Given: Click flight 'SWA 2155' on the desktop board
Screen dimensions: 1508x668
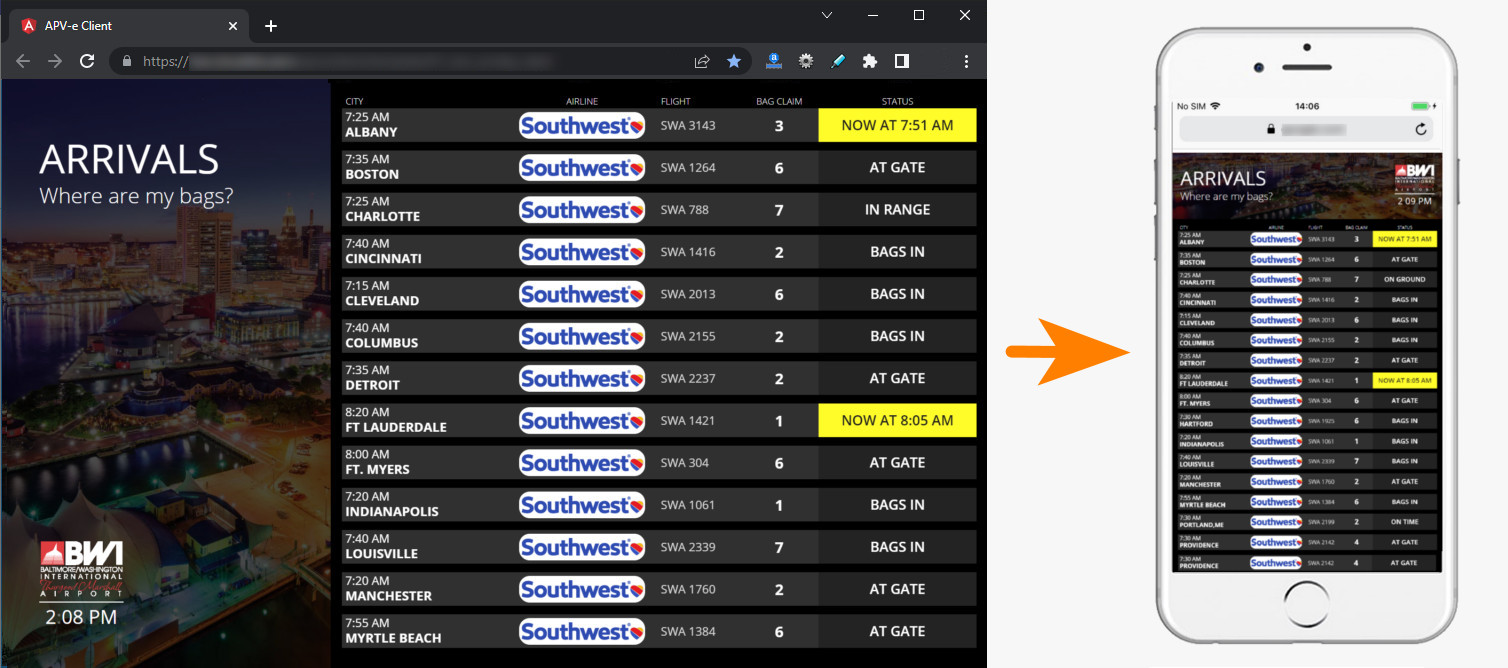Looking at the screenshot, I should pyautogui.click(x=688, y=336).
